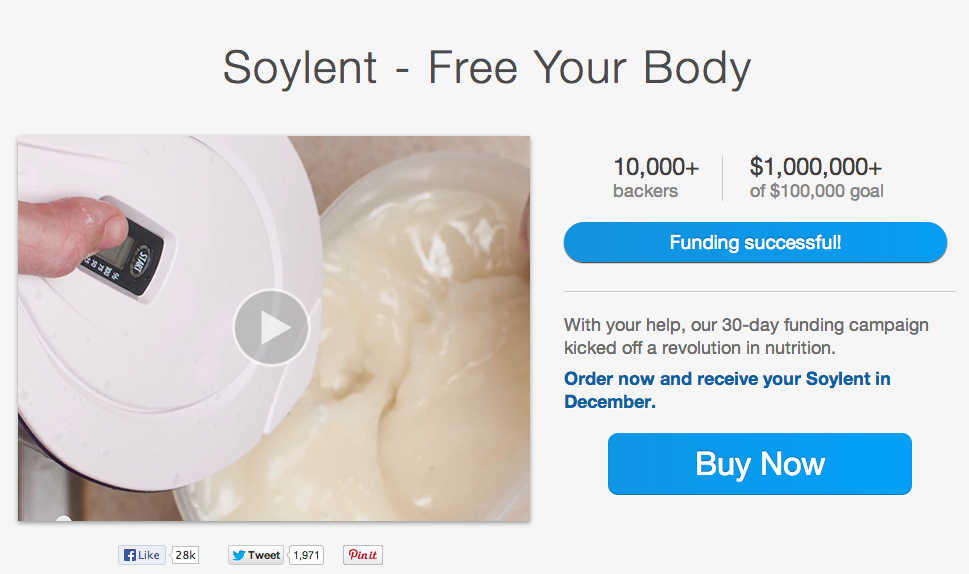
Task: Click the Funding successful! bar
Action: coord(755,243)
